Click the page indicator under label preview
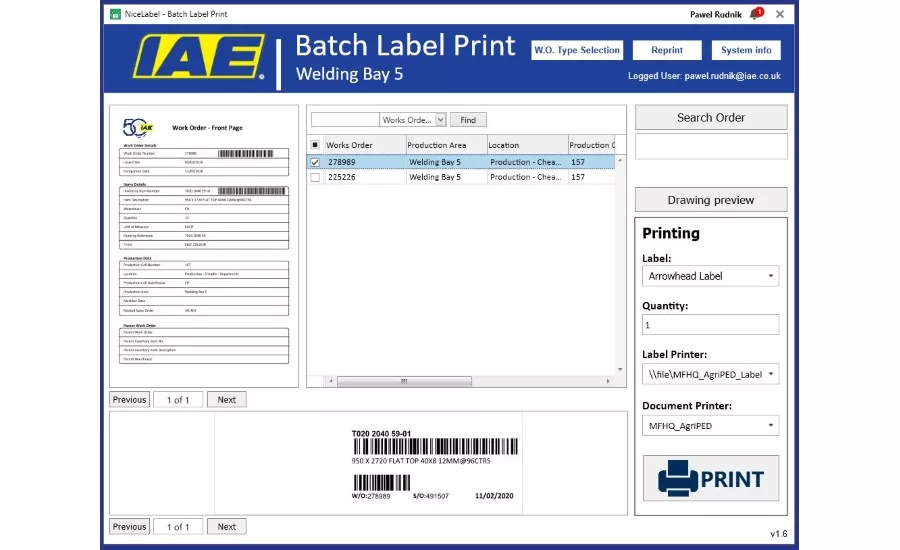Screen dimensions: 900x550 (x=178, y=526)
